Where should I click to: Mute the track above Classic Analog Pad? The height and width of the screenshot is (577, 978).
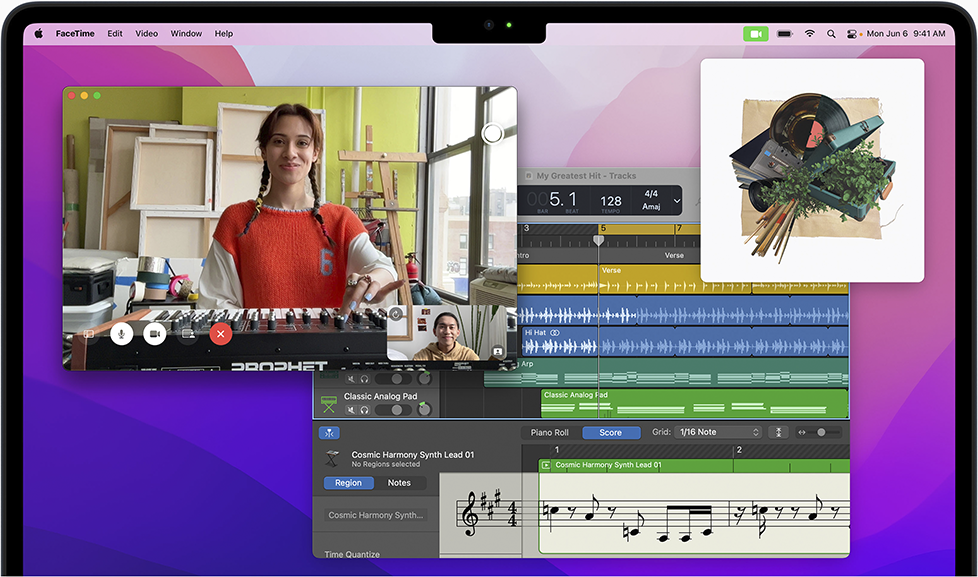tap(351, 379)
